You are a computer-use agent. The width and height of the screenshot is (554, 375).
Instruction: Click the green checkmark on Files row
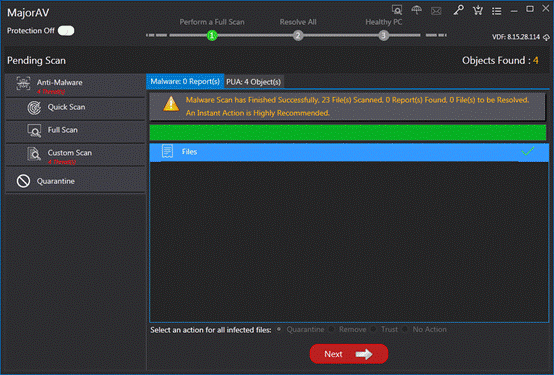pyautogui.click(x=528, y=151)
